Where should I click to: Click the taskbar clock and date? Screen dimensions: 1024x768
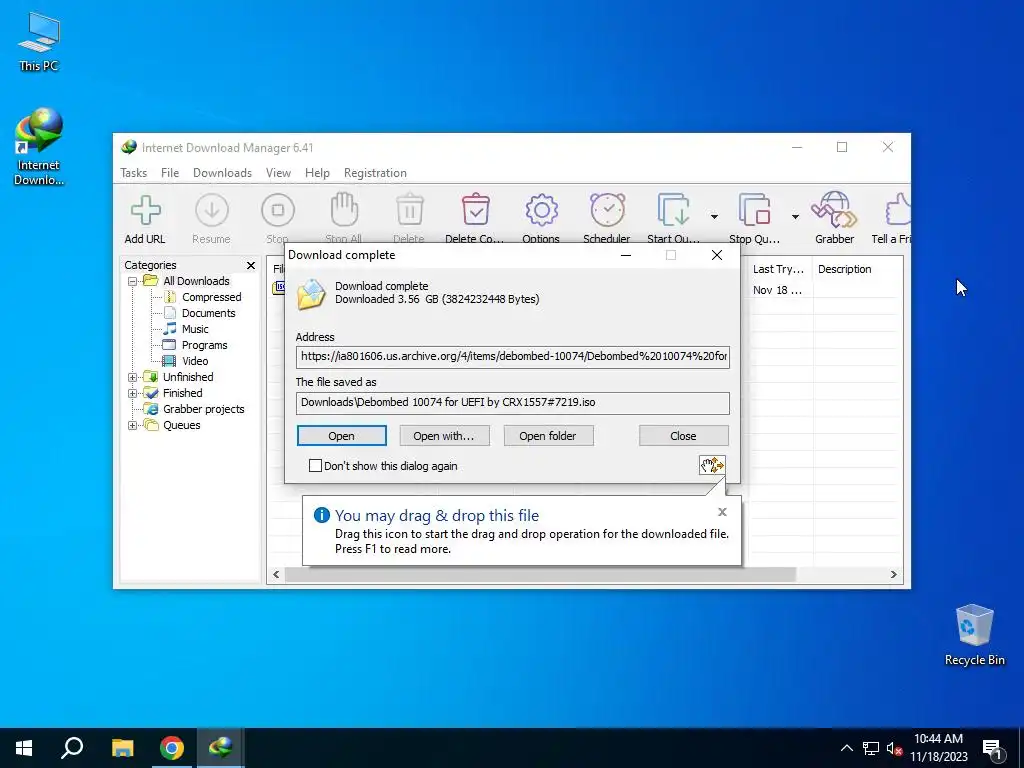tap(938, 748)
